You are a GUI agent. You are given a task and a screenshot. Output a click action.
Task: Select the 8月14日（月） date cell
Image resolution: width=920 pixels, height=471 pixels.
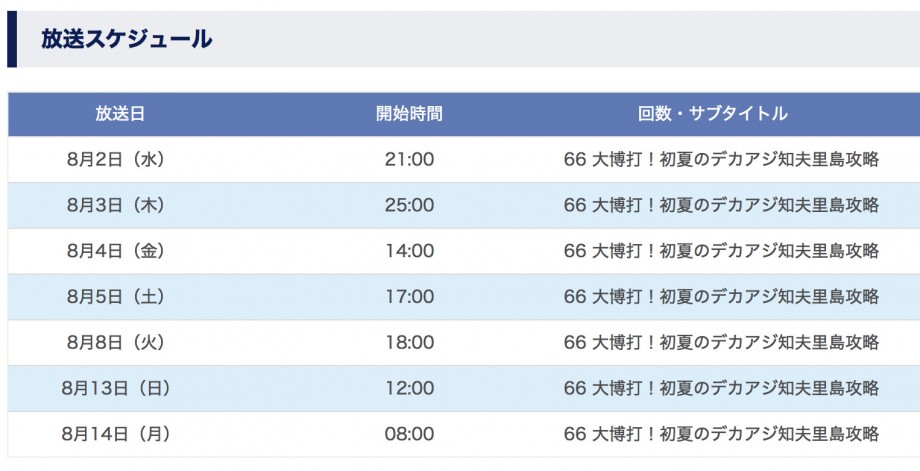pos(116,433)
